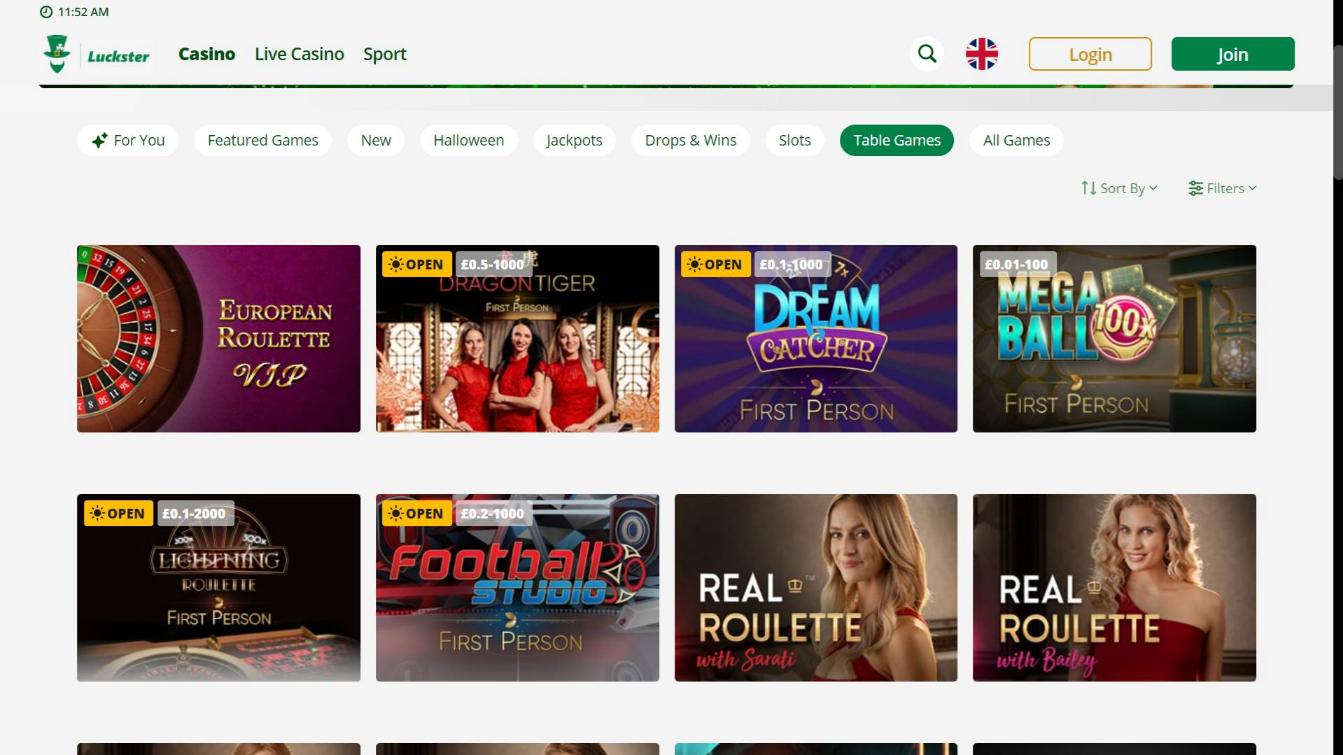The height and width of the screenshot is (755, 1343).
Task: Click the sparkle icon in For You
Action: point(99,141)
